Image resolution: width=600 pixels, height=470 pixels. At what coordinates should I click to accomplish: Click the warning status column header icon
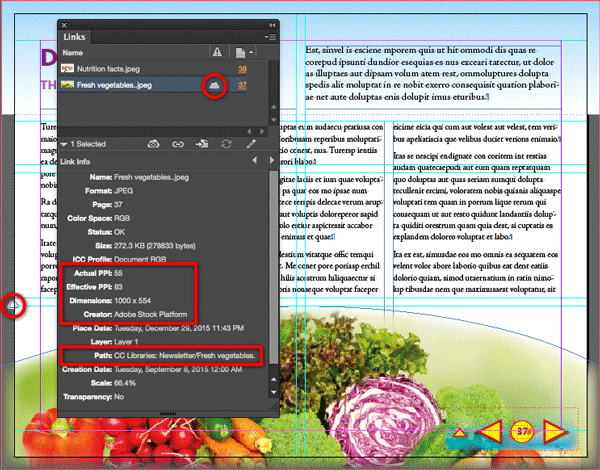click(217, 52)
